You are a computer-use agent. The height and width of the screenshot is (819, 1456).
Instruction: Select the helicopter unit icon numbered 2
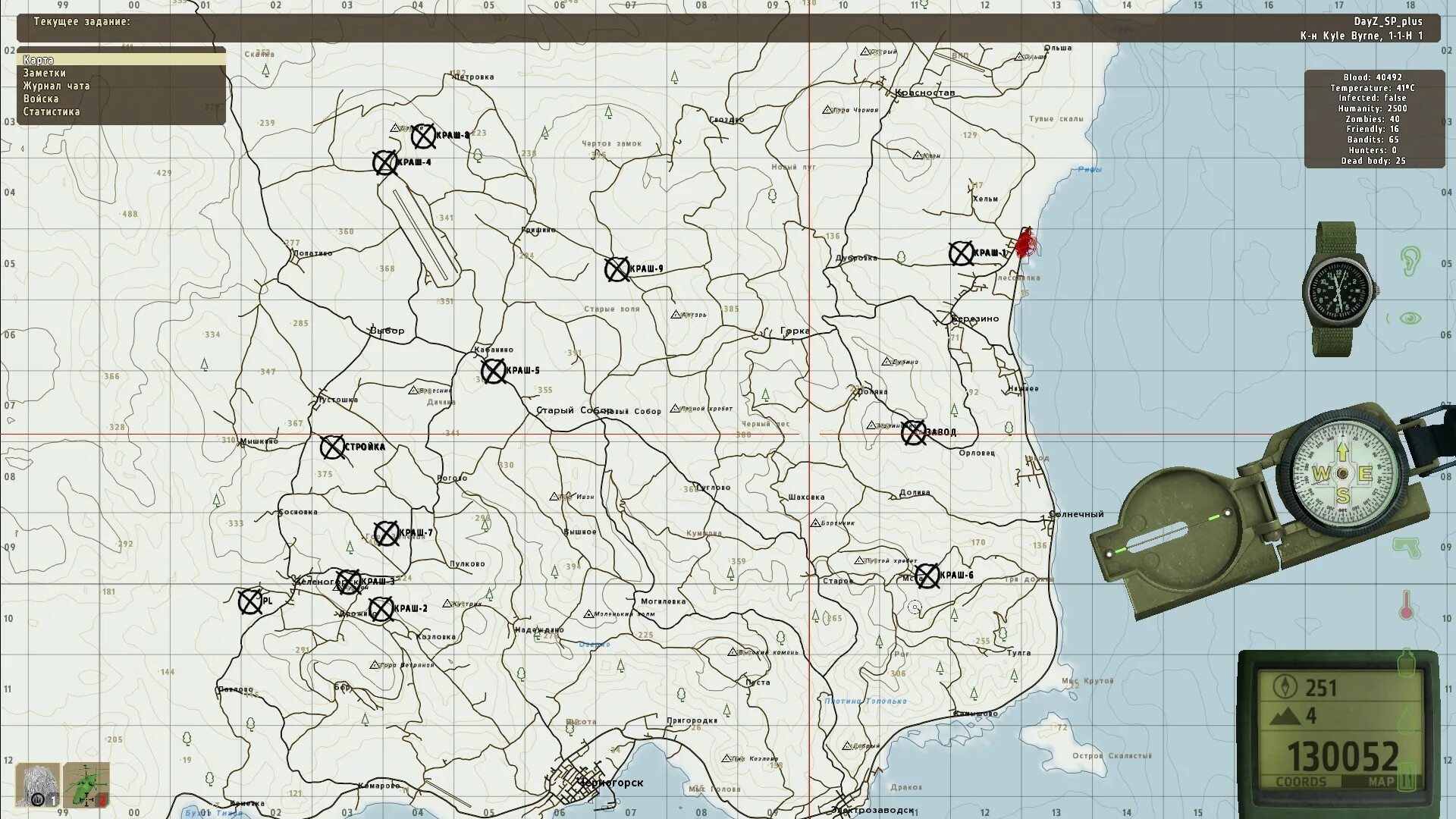[x=86, y=785]
